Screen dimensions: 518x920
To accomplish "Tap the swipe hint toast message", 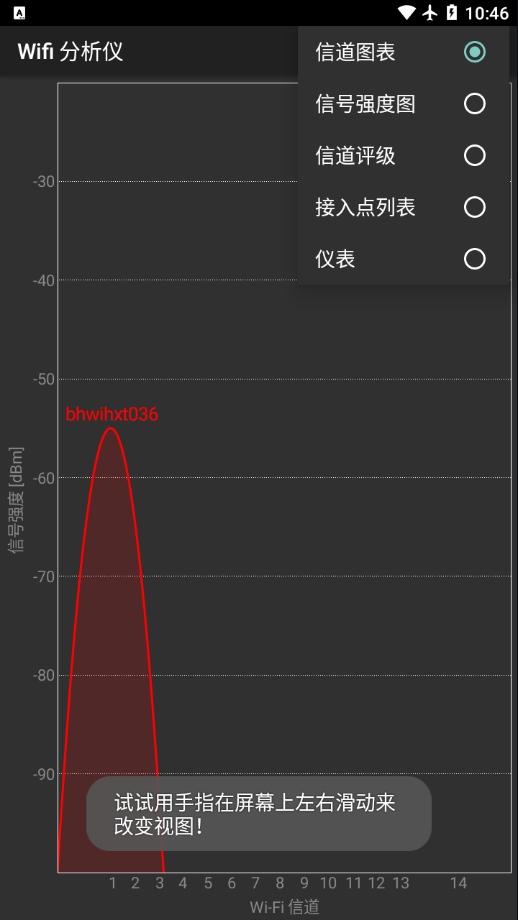I will pos(259,814).
